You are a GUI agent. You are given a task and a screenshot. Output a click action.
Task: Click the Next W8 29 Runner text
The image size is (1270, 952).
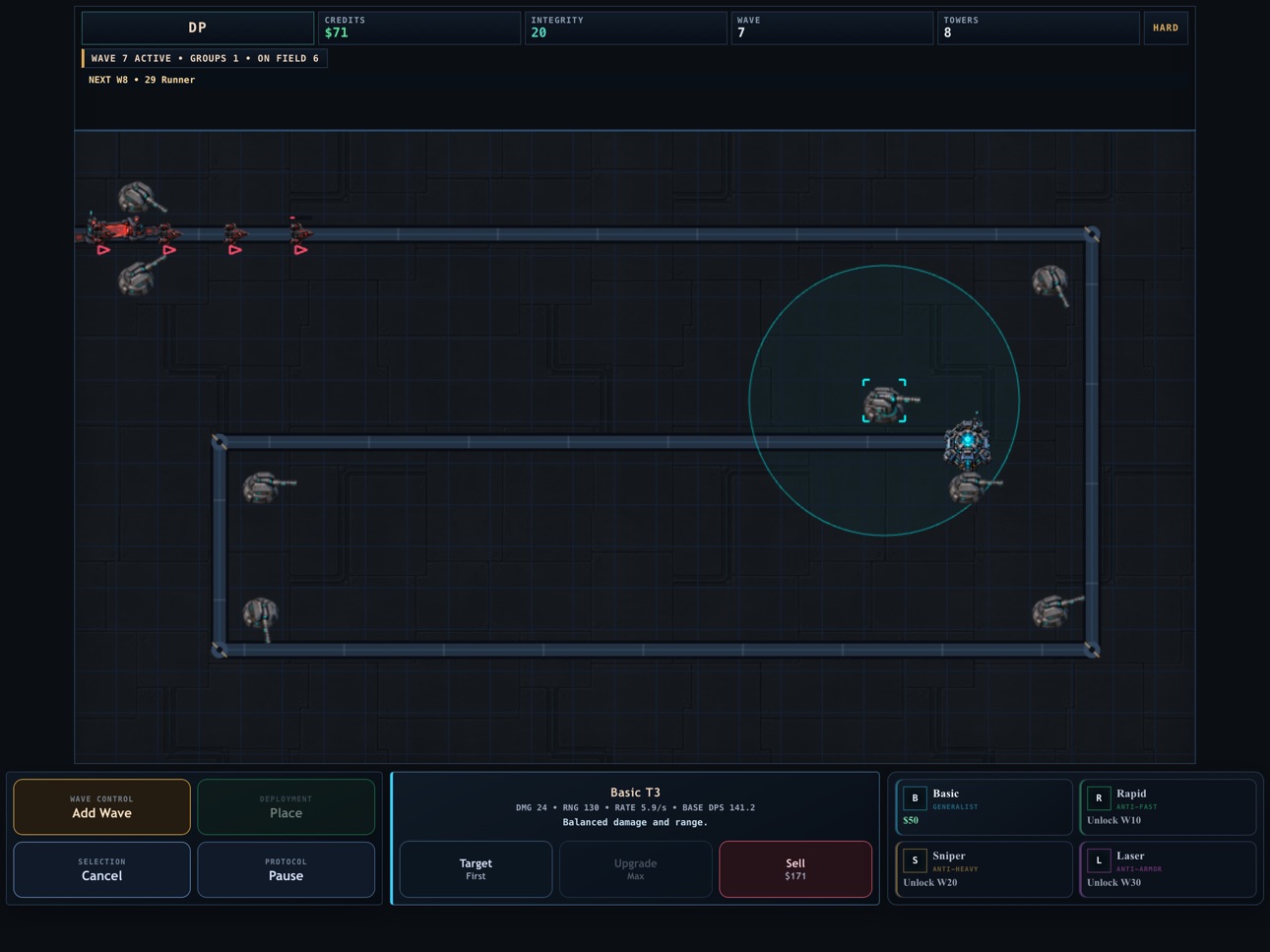(142, 80)
